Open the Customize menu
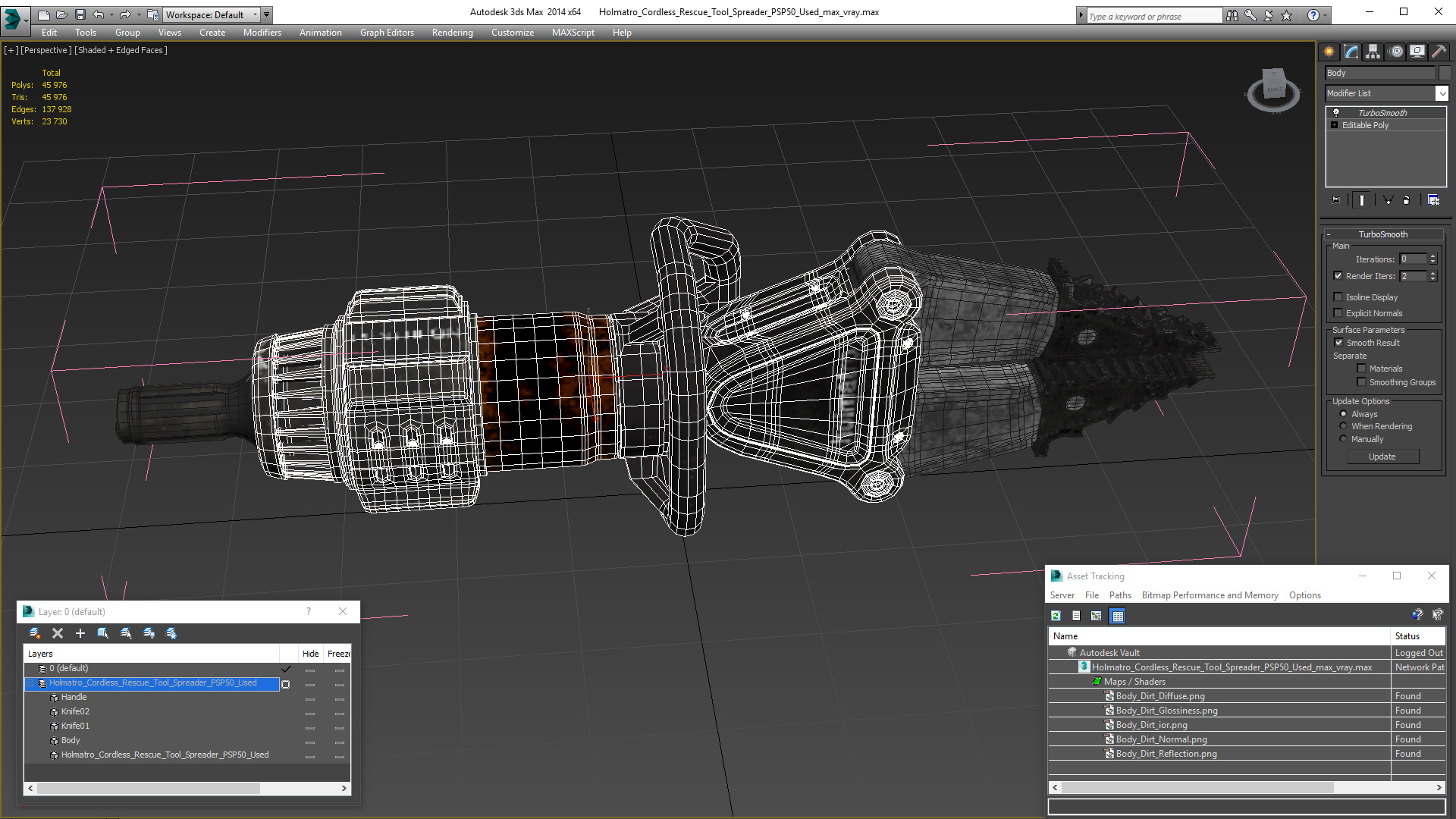Screen dimensions: 1456x819 click(x=512, y=33)
